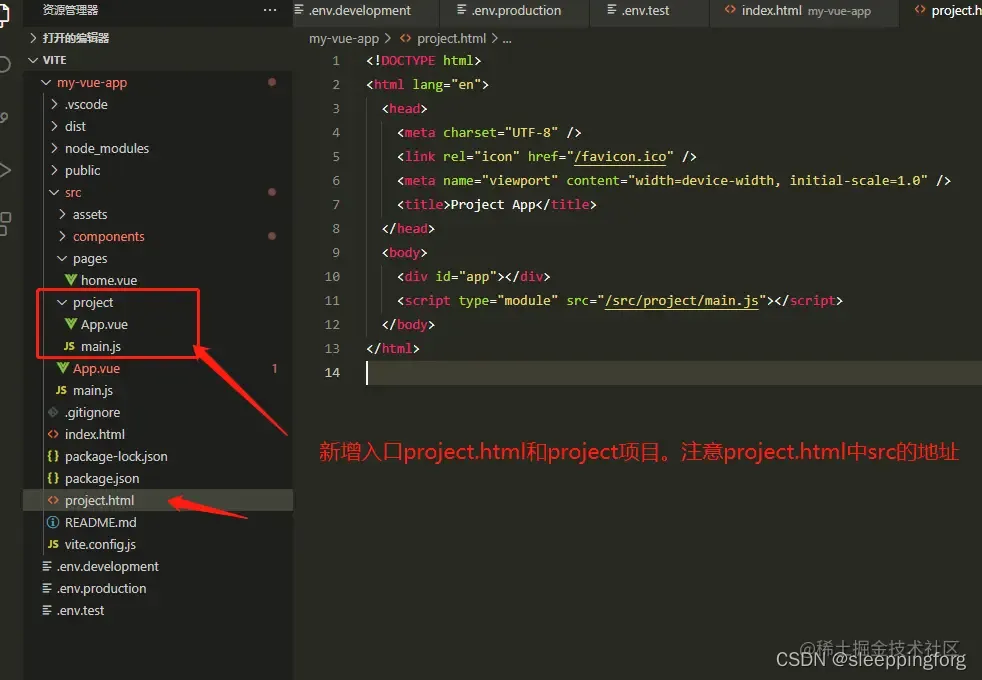Click the git icon beside .gitignore
Viewport: 982px width, 680px height.
(53, 412)
